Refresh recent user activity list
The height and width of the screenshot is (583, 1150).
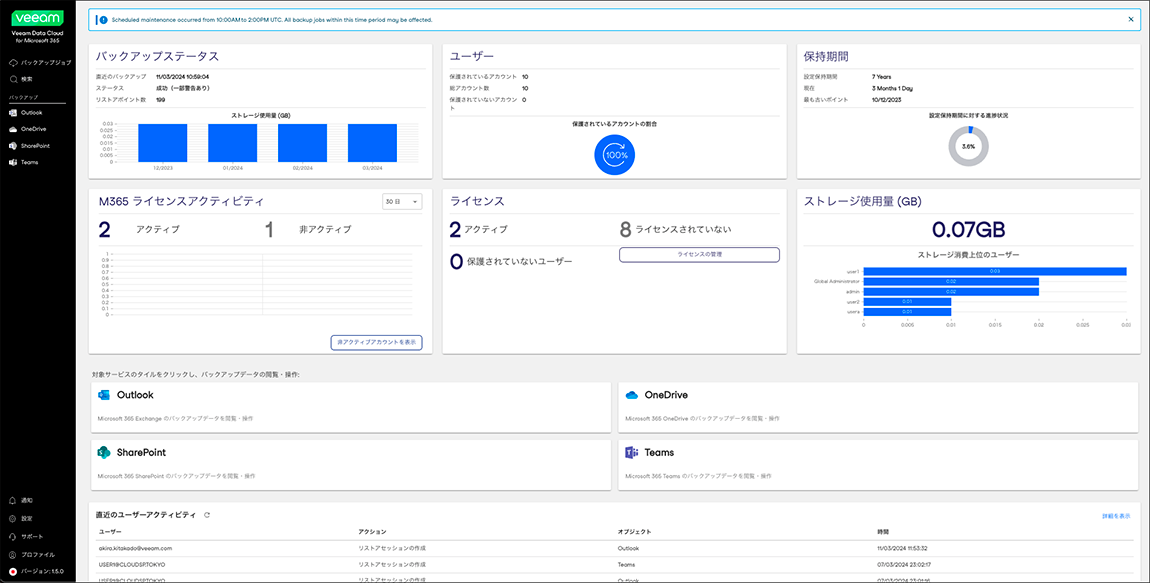(x=207, y=516)
